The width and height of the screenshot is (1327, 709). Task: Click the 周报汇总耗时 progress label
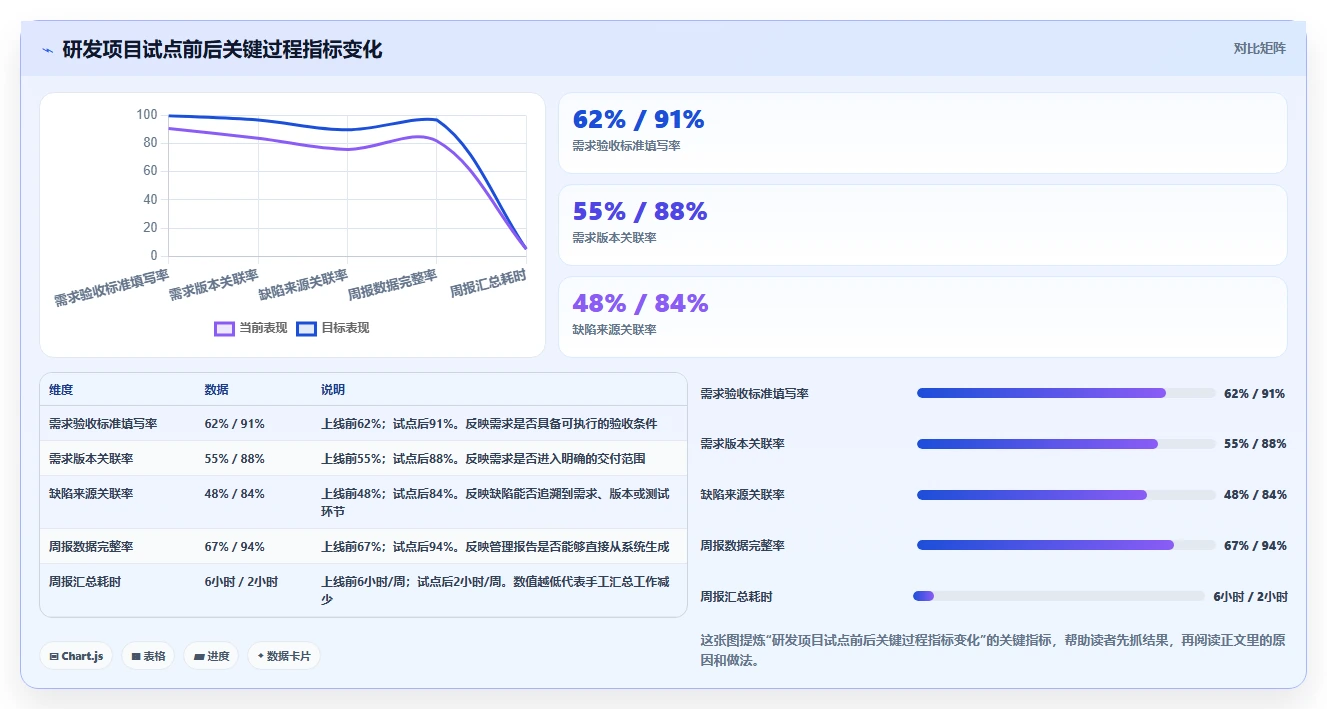736,597
